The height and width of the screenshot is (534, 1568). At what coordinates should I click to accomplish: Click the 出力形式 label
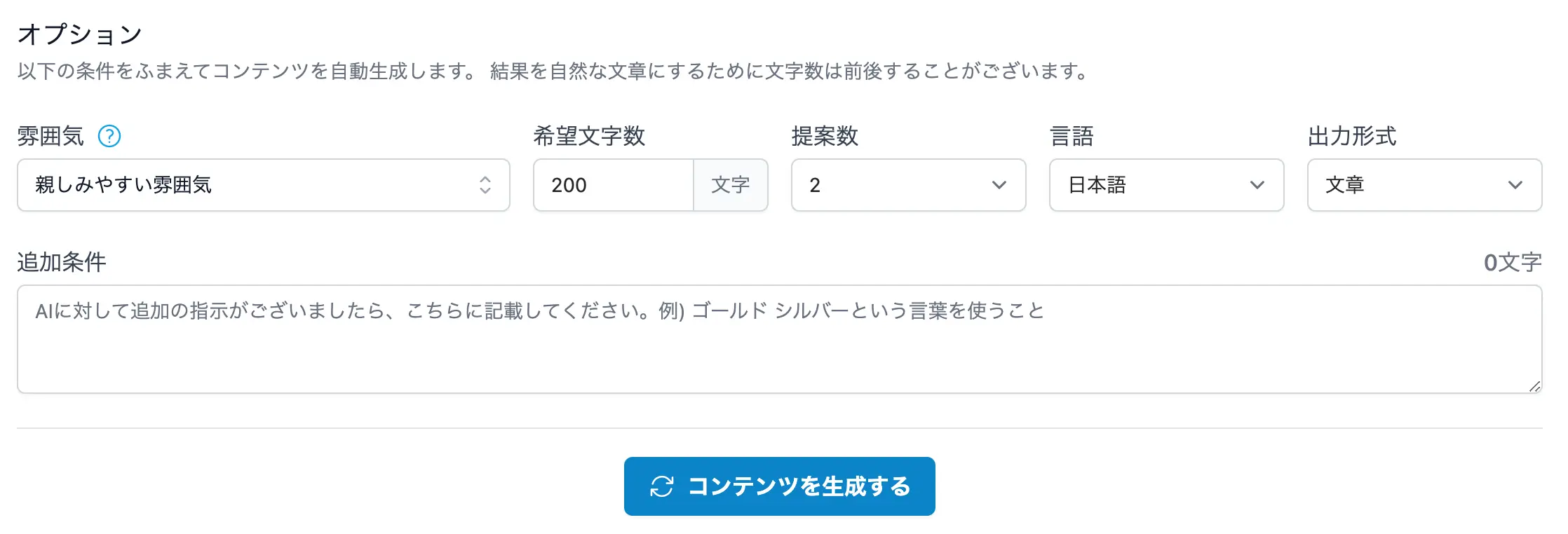1351,136
